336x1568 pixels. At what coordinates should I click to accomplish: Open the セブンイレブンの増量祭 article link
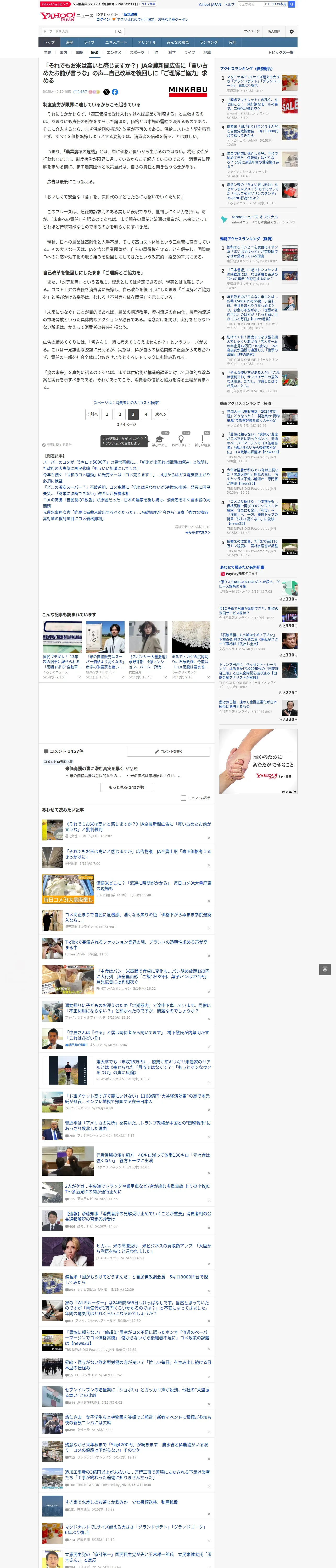137,1393
